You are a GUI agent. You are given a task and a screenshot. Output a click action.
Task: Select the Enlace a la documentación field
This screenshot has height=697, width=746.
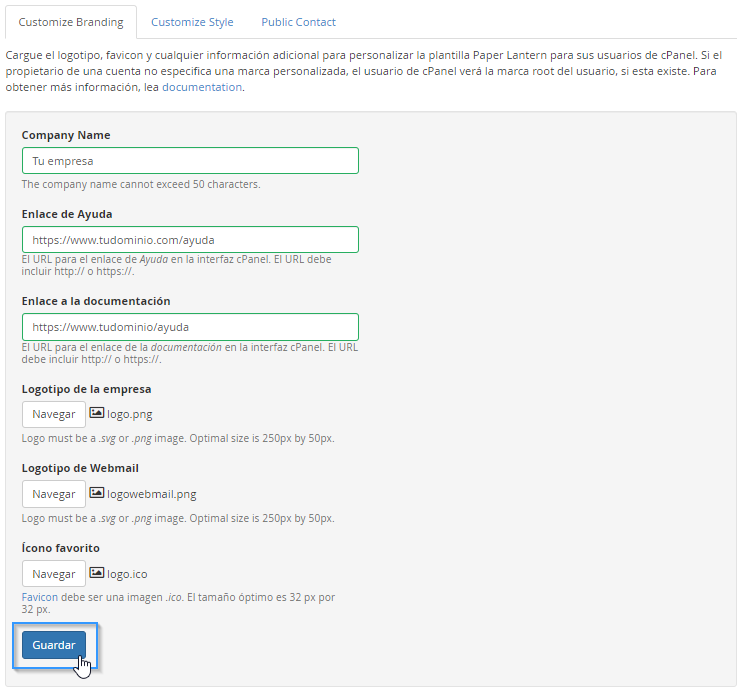point(190,327)
